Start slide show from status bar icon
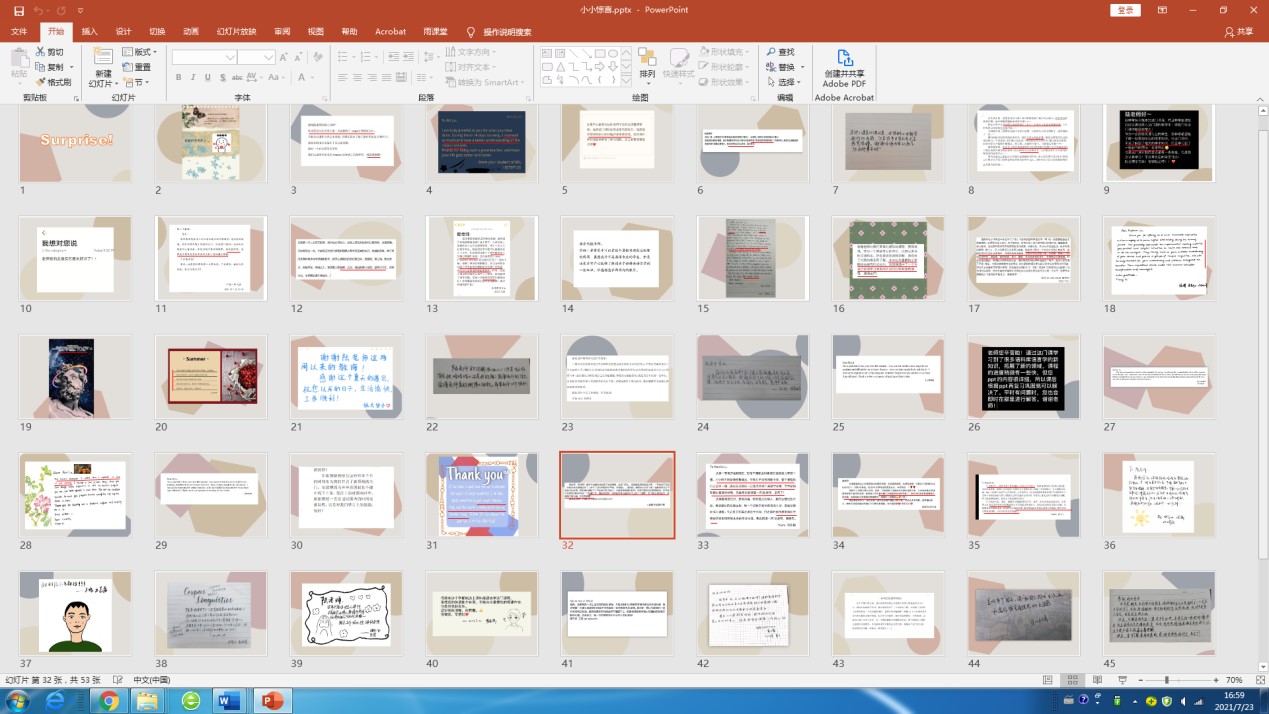The width and height of the screenshot is (1269, 714). pos(1120,680)
